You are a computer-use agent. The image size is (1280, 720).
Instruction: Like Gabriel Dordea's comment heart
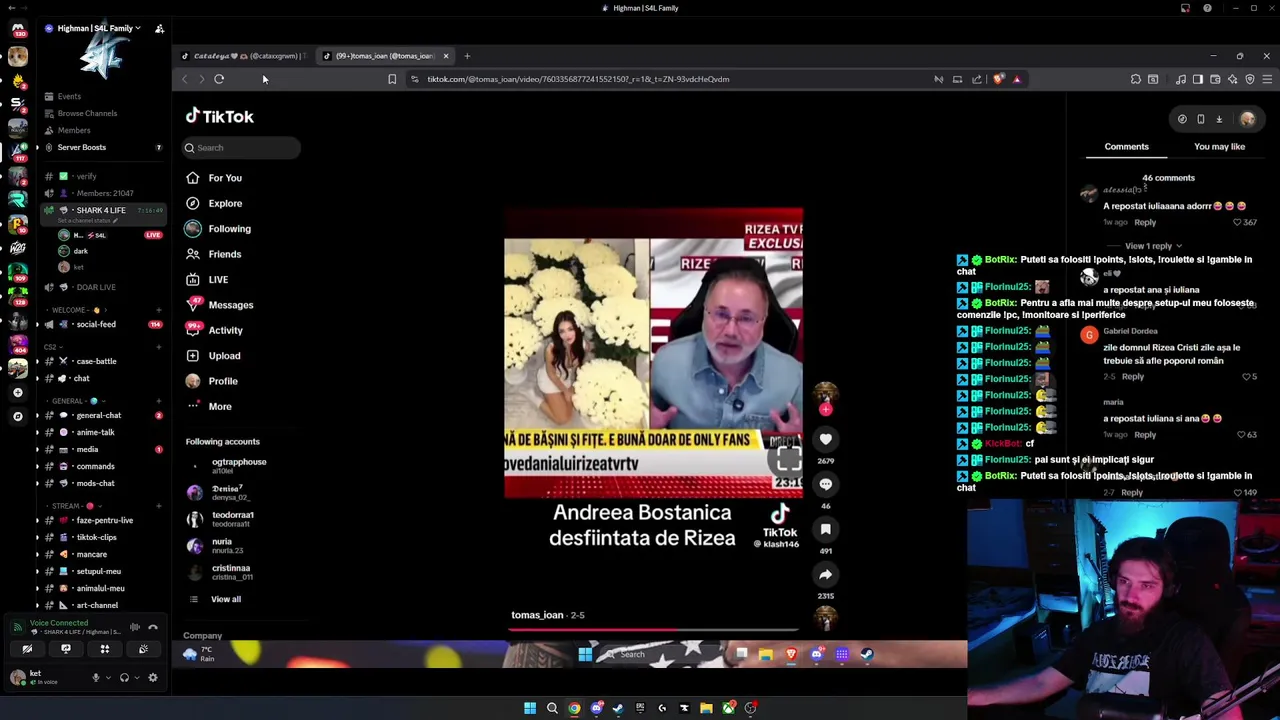pos(1248,377)
